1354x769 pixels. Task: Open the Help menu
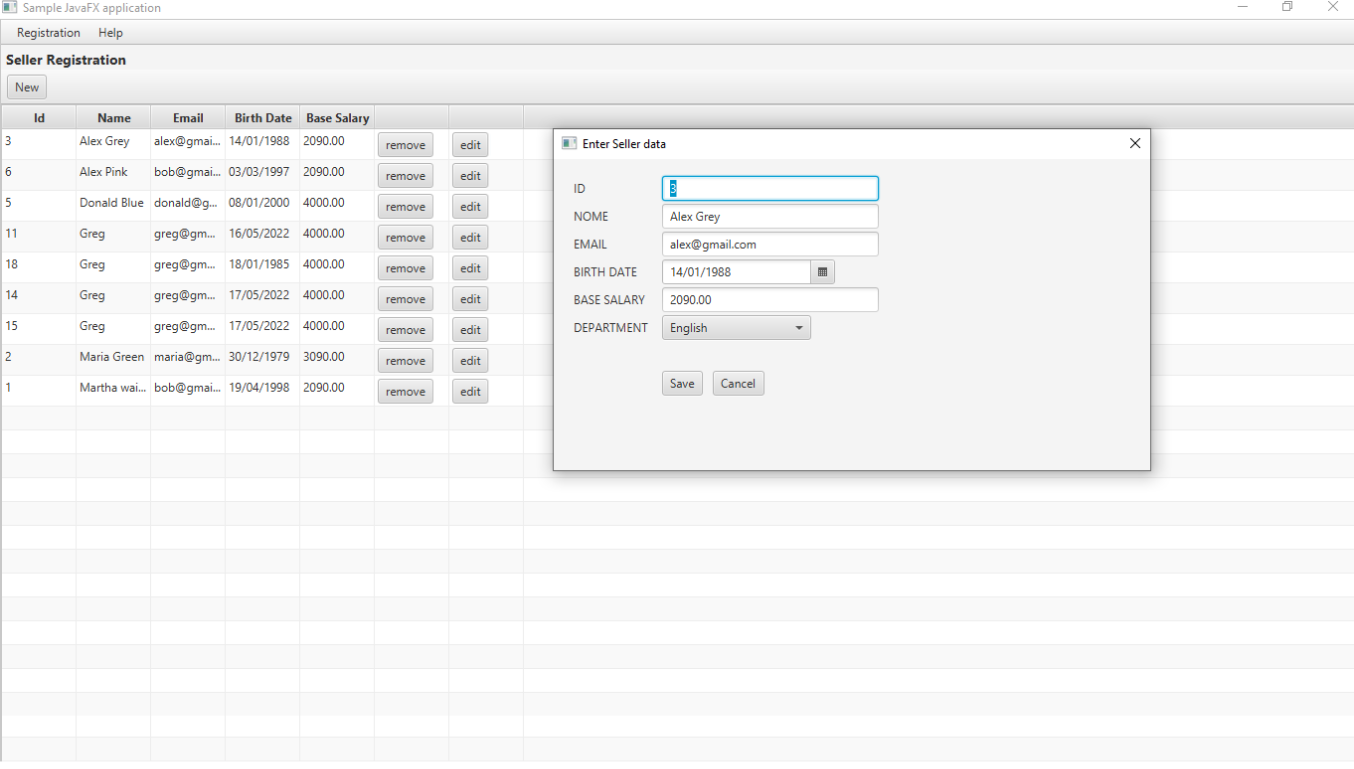(x=110, y=32)
